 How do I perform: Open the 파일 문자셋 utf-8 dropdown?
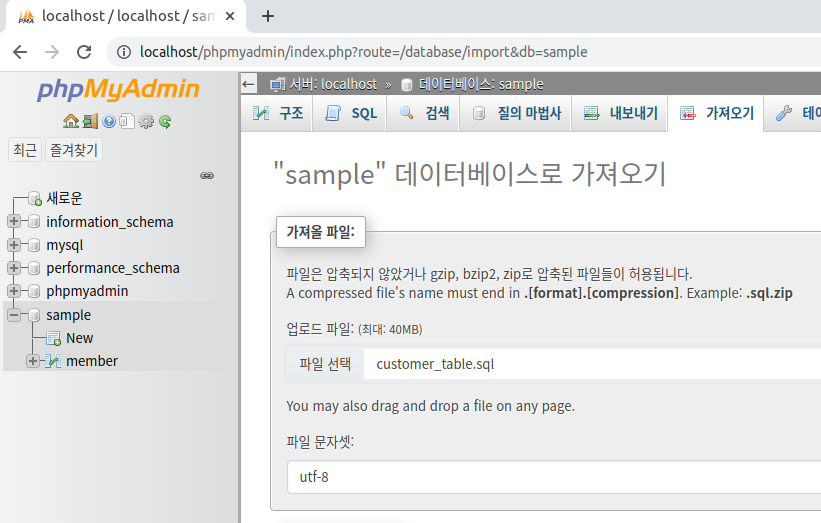point(554,477)
